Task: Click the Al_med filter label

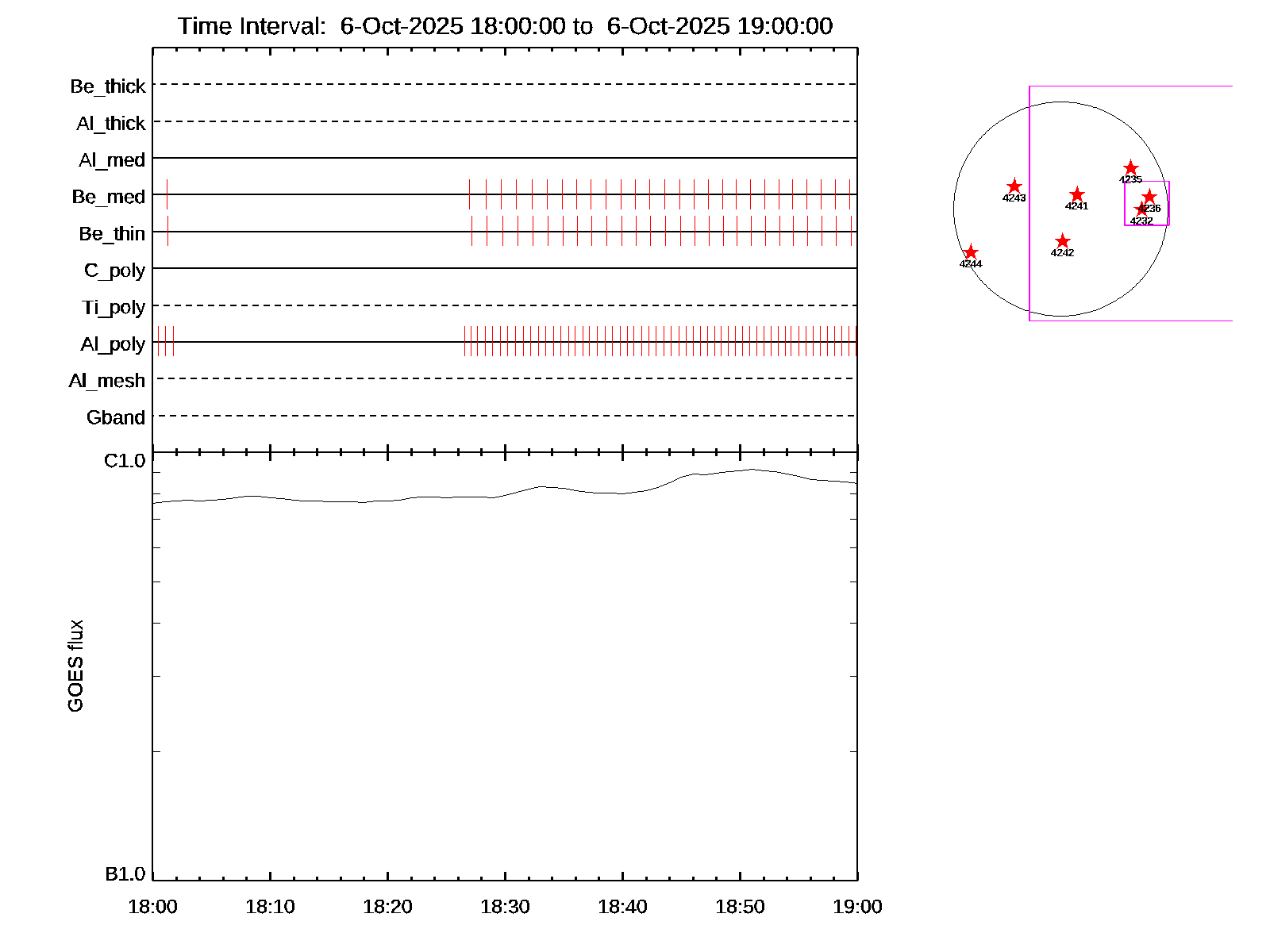Action: [x=112, y=160]
